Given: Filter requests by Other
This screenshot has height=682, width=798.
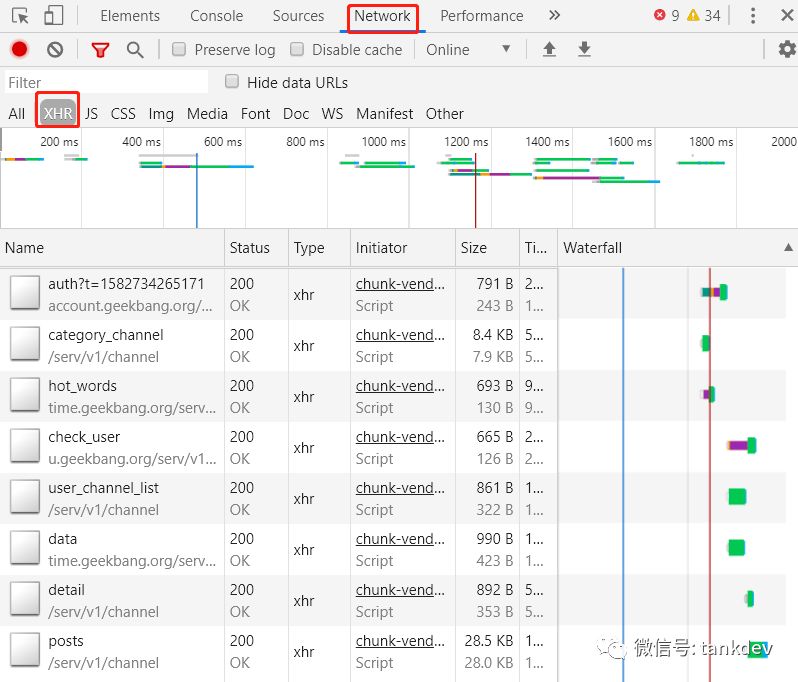Looking at the screenshot, I should [445, 113].
